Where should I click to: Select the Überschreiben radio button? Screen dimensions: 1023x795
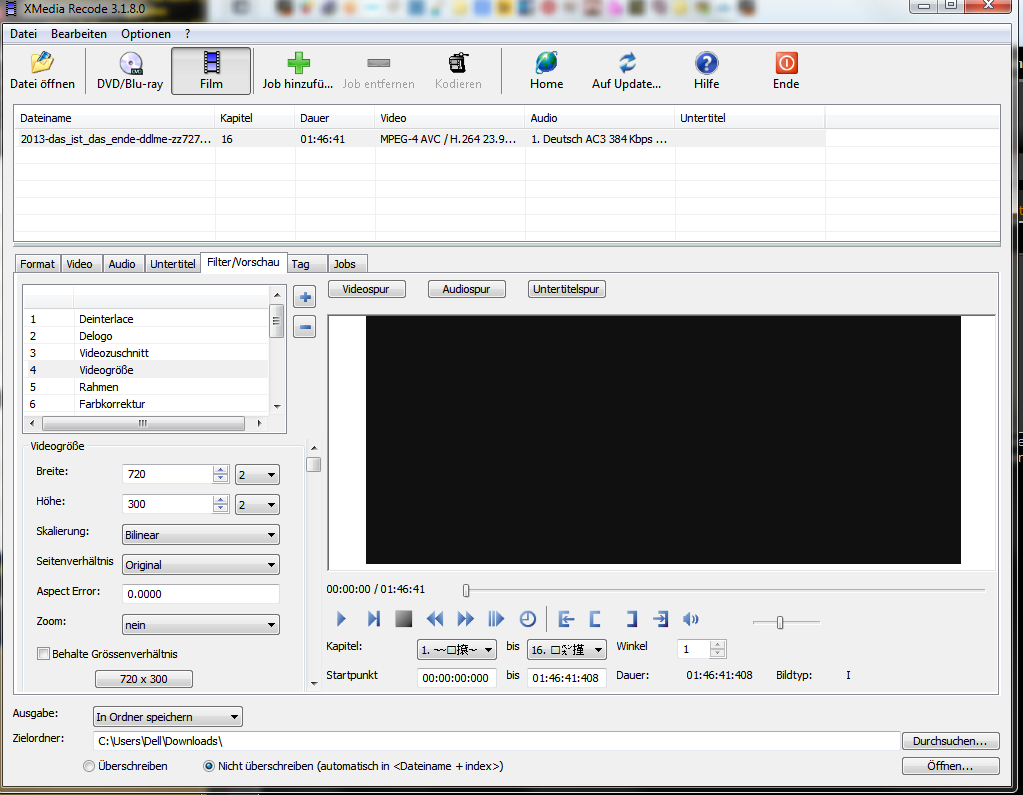click(89, 766)
